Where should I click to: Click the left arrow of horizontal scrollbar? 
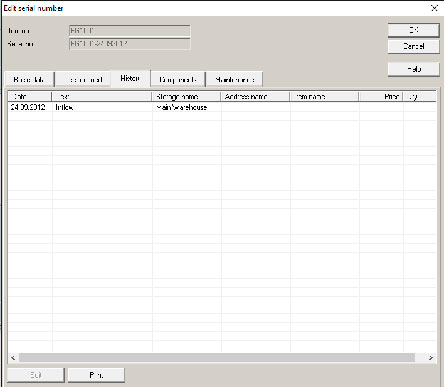click(13, 358)
